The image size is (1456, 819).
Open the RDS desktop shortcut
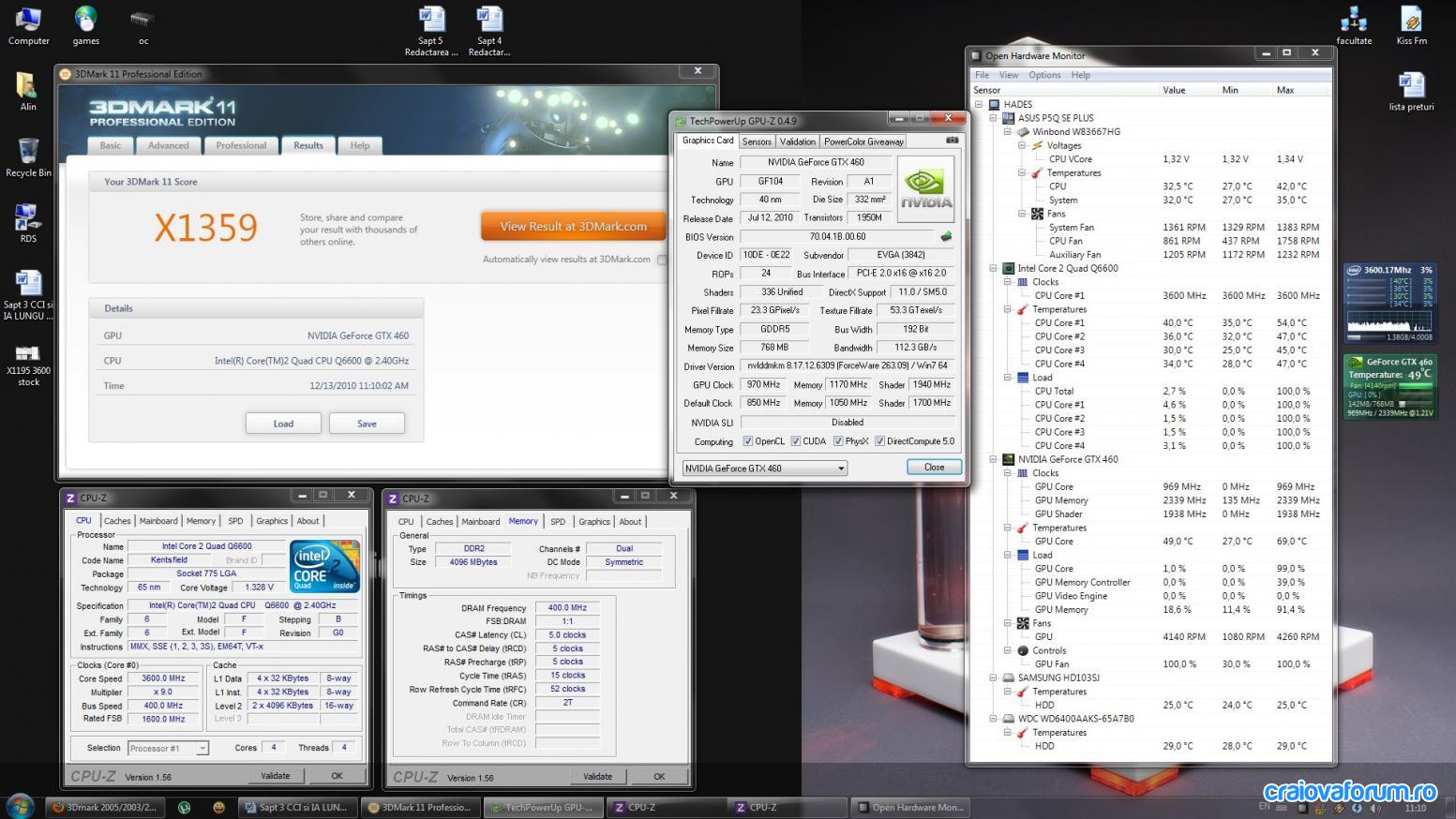point(28,223)
